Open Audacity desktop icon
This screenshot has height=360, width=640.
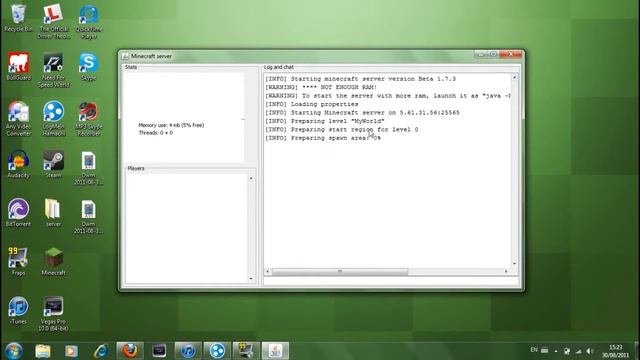click(x=18, y=164)
